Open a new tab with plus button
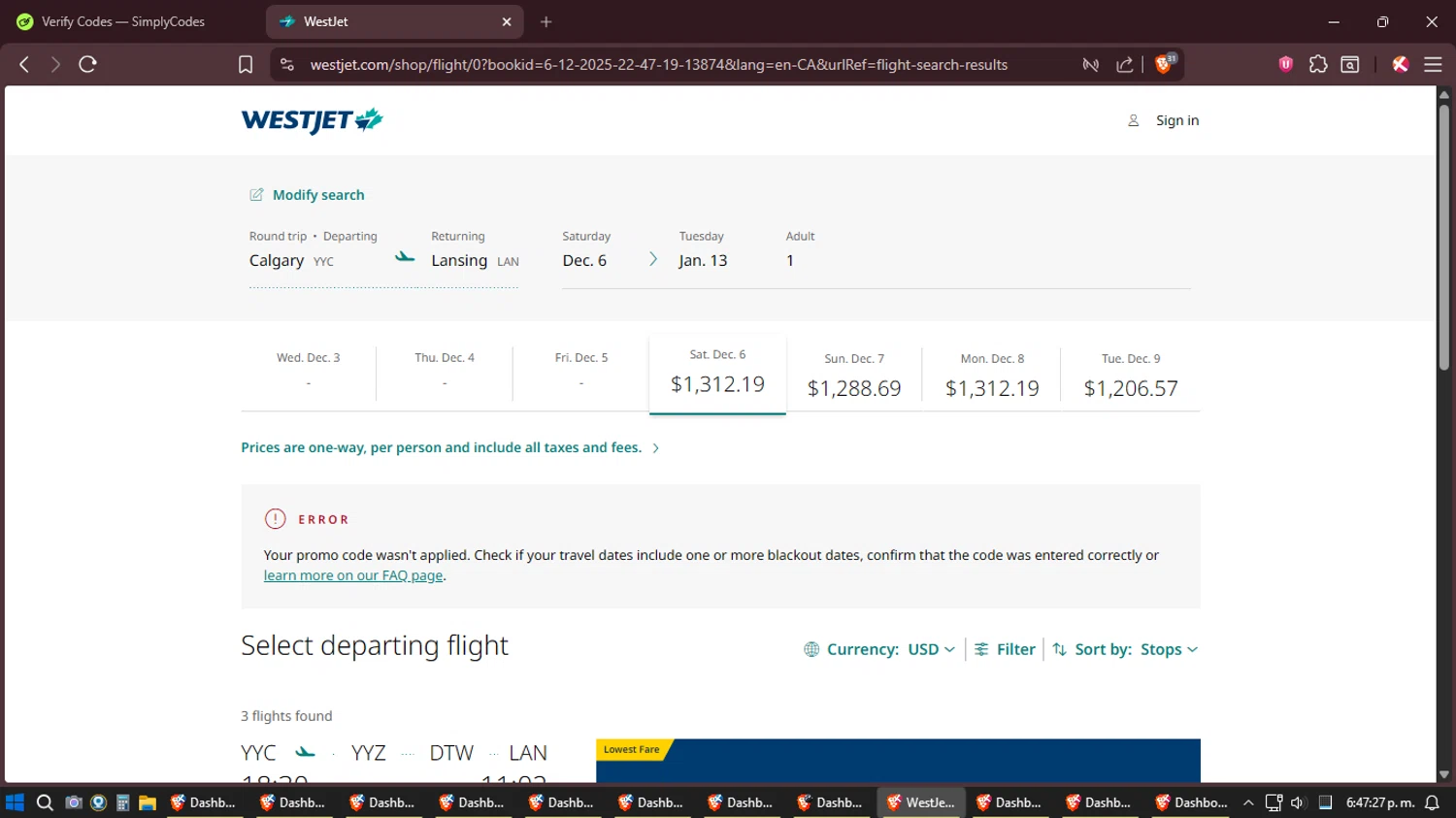This screenshot has width=1456, height=818. [546, 21]
